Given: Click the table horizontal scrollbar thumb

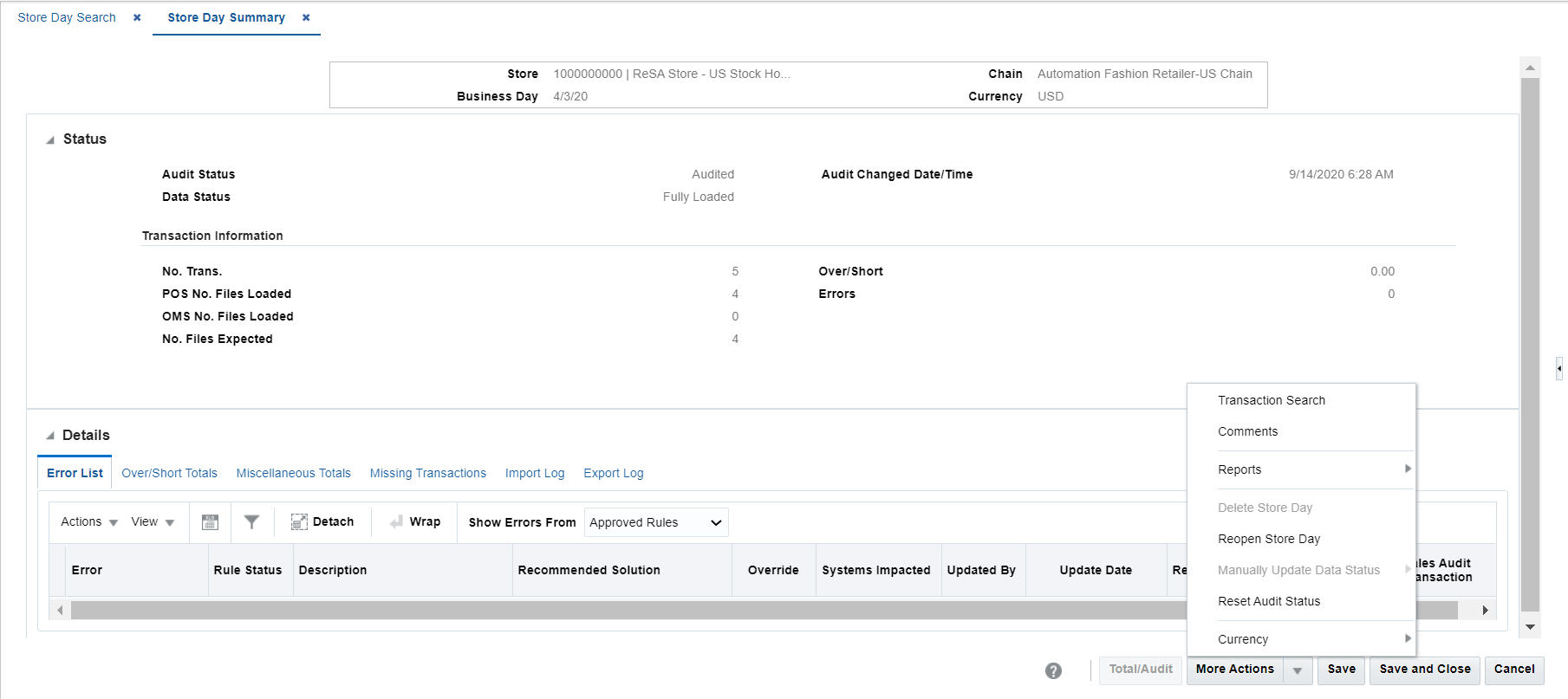Looking at the screenshot, I should [x=764, y=610].
